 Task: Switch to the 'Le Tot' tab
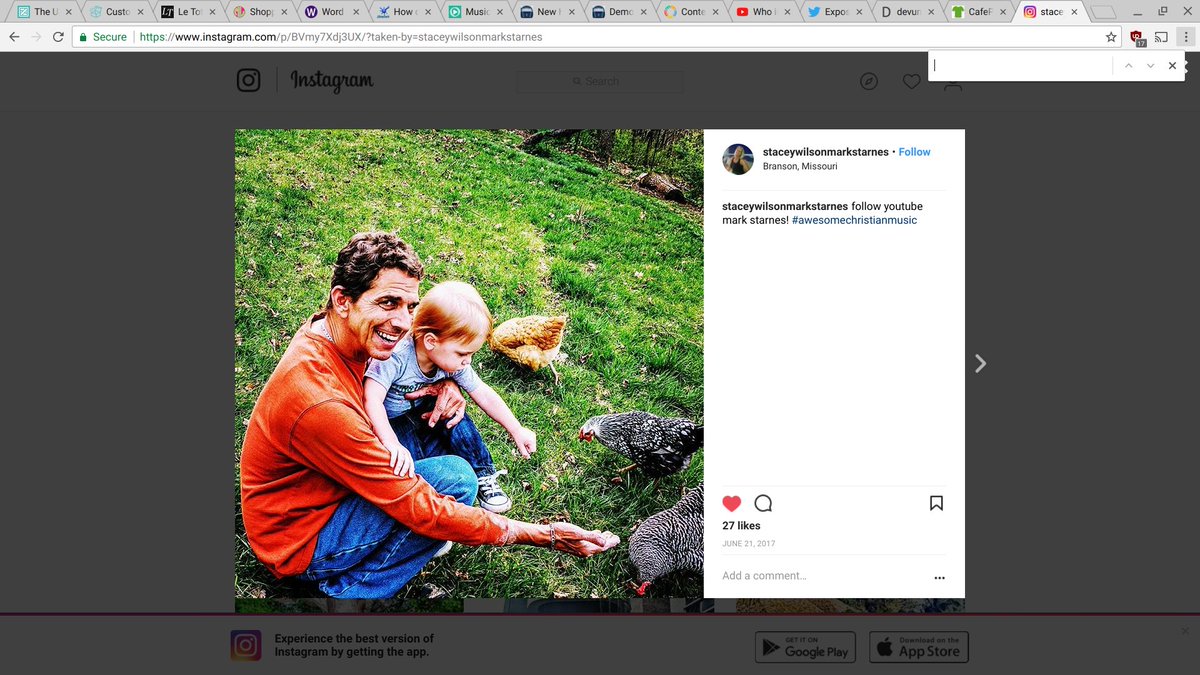[184, 12]
